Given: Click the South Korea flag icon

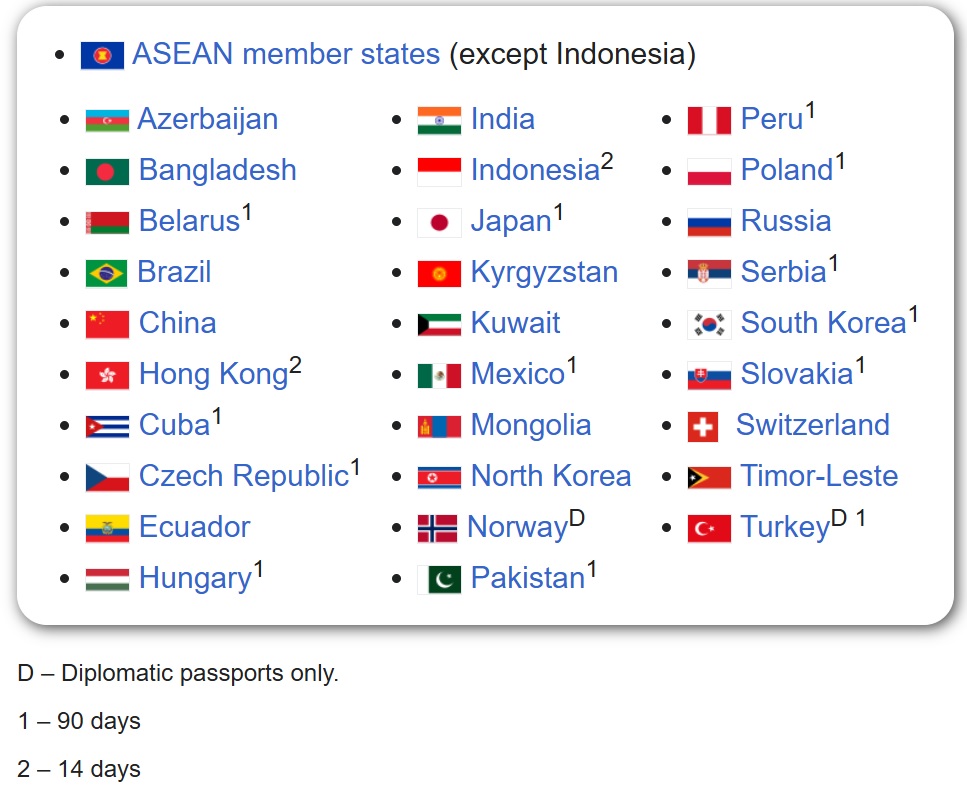Looking at the screenshot, I should coord(709,324).
